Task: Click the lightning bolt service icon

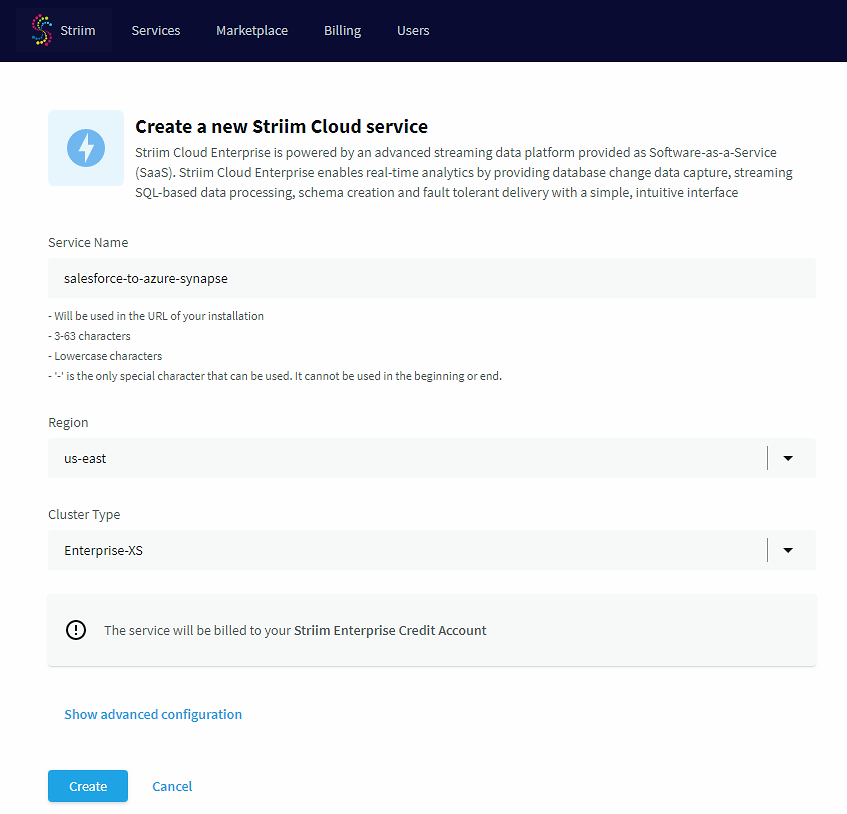Action: (86, 148)
